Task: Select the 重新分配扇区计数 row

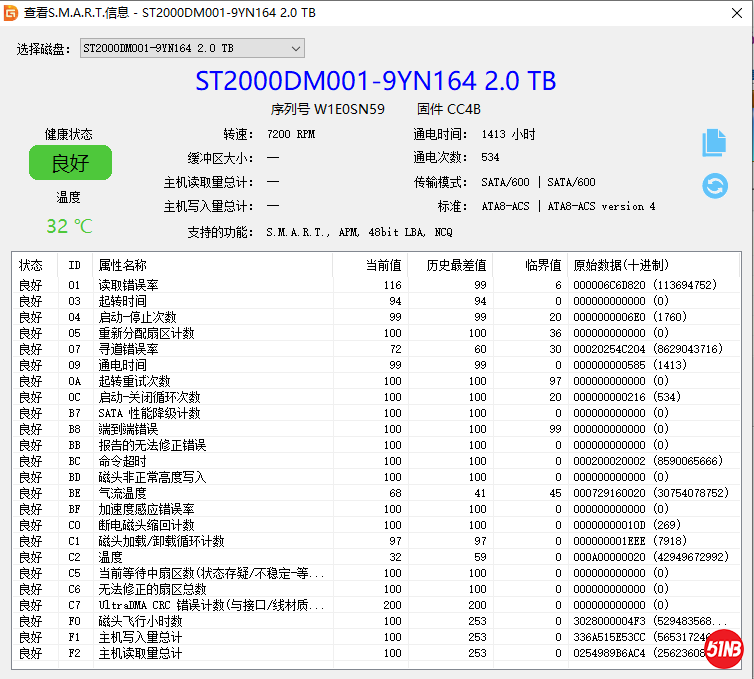Action: tap(146, 333)
